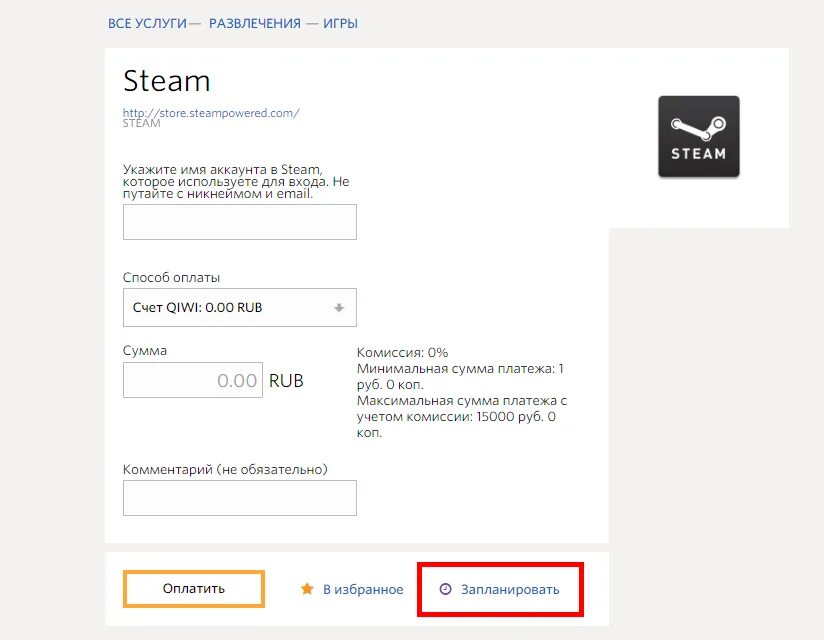Click the Steam page title heading

point(167,81)
